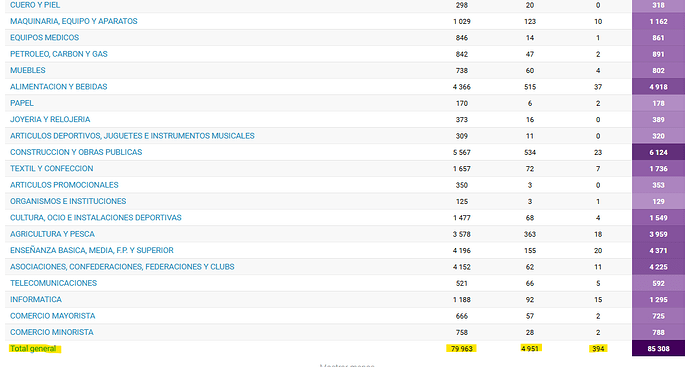690x367 pixels.
Task: Open COMERCIO MAYORISTA link
Action: pyautogui.click(x=52, y=316)
